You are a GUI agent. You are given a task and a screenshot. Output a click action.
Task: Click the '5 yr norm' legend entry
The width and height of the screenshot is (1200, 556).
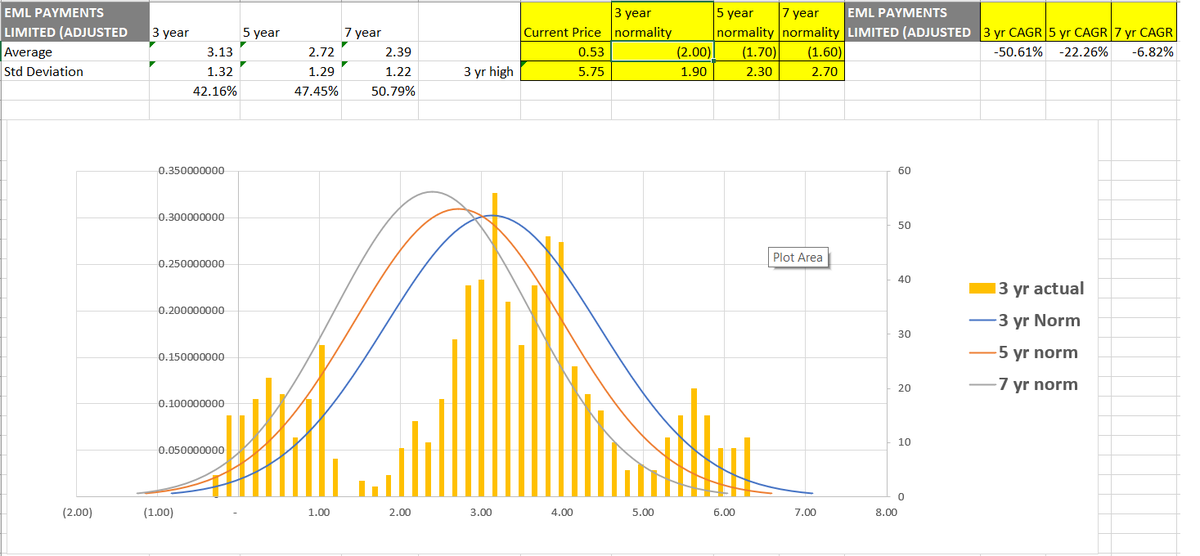tap(1024, 352)
